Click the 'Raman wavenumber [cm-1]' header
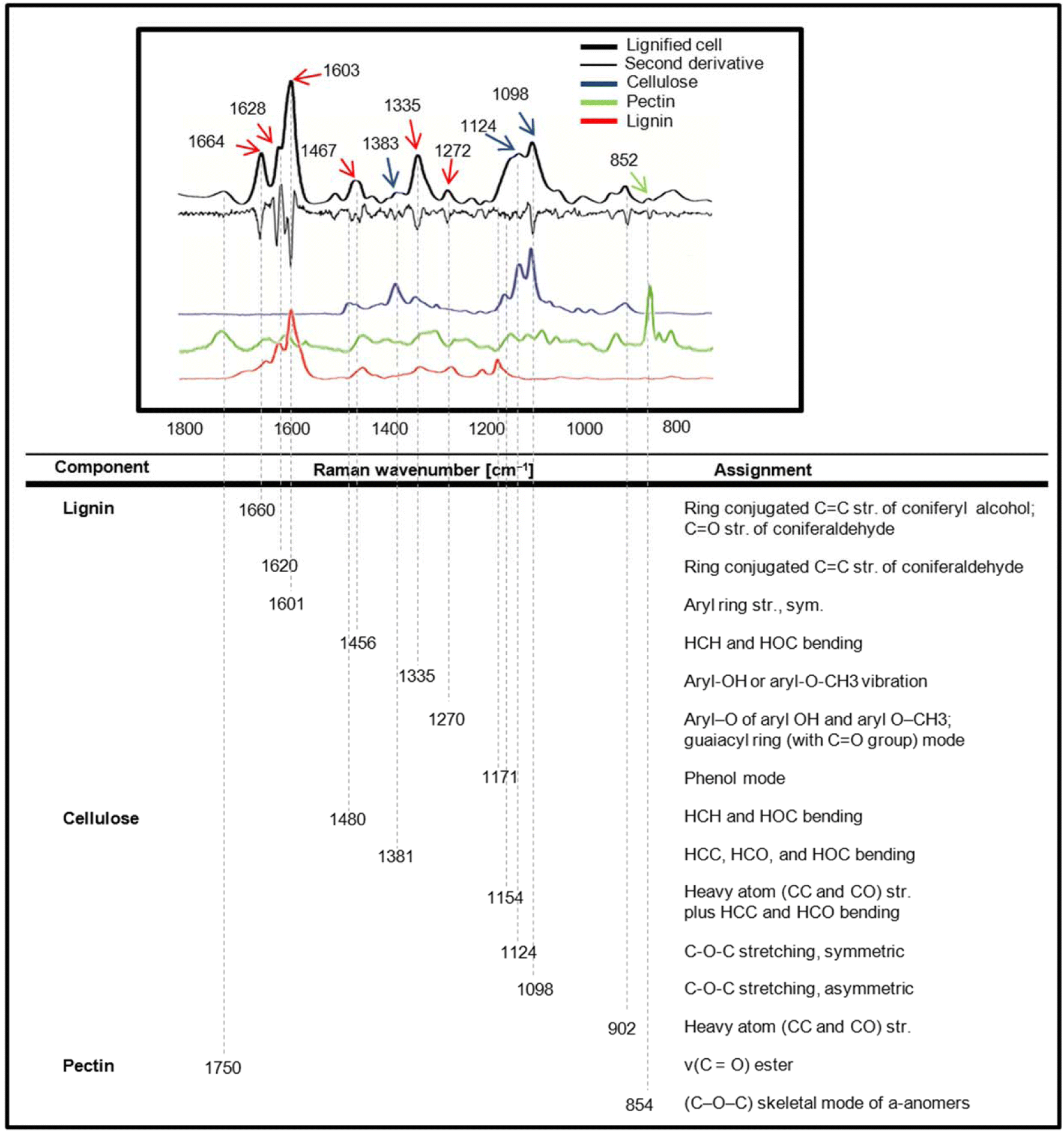The height and width of the screenshot is (1132, 1064). 423,469
